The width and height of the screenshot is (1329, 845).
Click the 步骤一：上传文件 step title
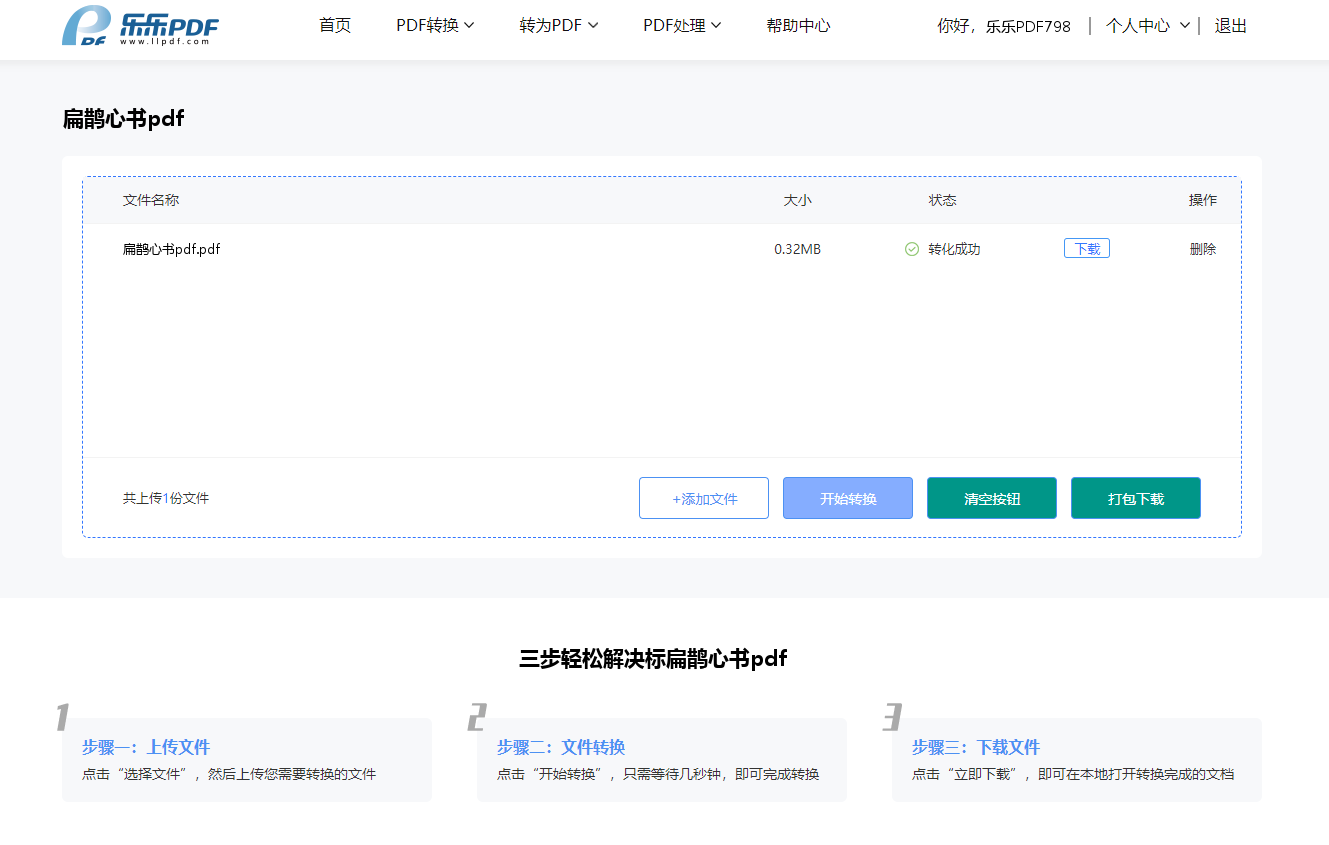pyautogui.click(x=146, y=747)
